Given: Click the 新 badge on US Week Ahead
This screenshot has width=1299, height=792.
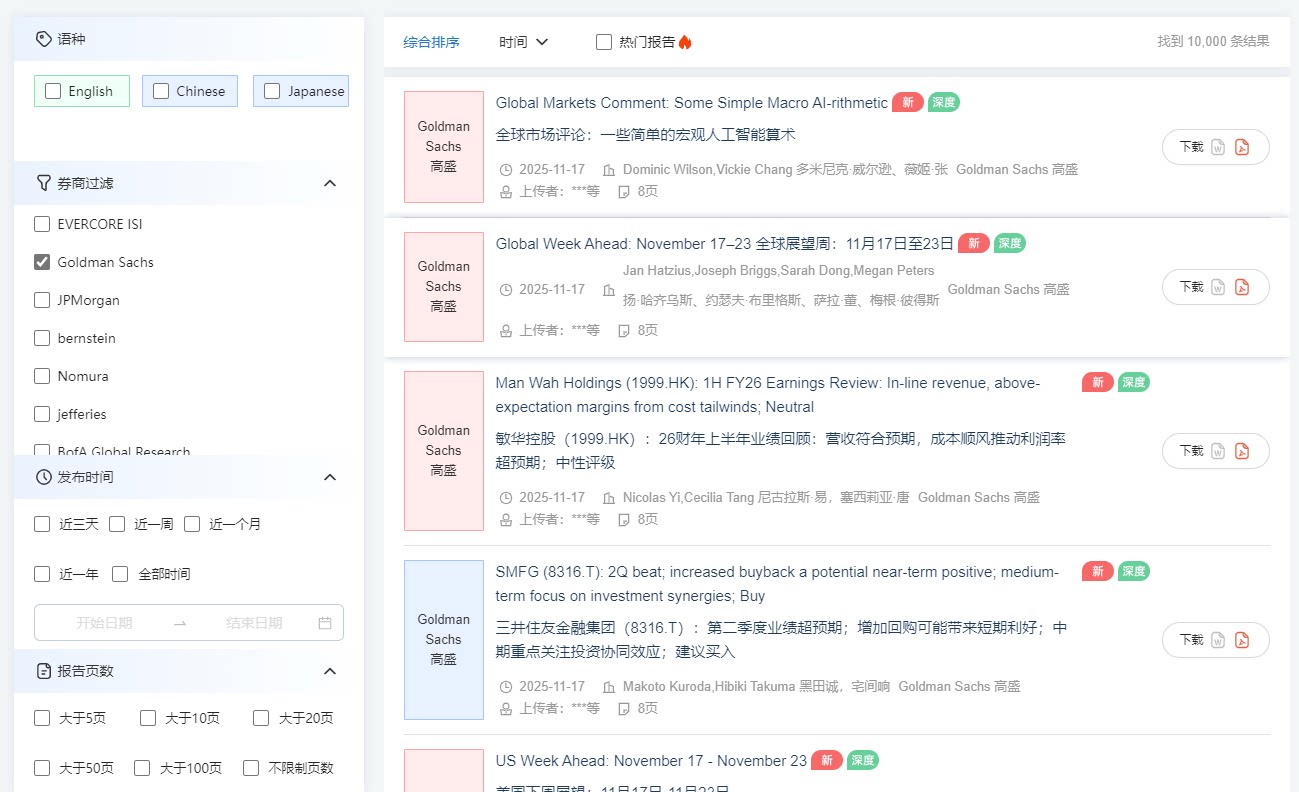Looking at the screenshot, I should pos(827,760).
